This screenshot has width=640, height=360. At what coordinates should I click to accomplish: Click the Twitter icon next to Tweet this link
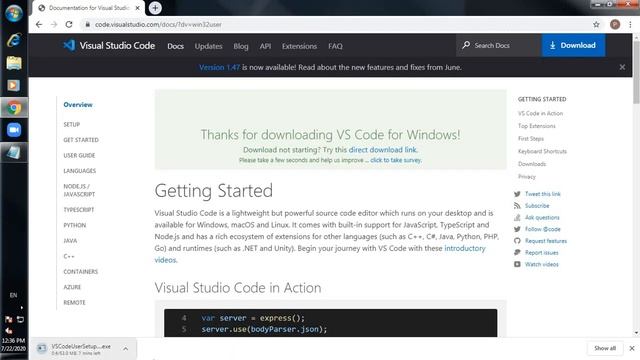coord(517,194)
